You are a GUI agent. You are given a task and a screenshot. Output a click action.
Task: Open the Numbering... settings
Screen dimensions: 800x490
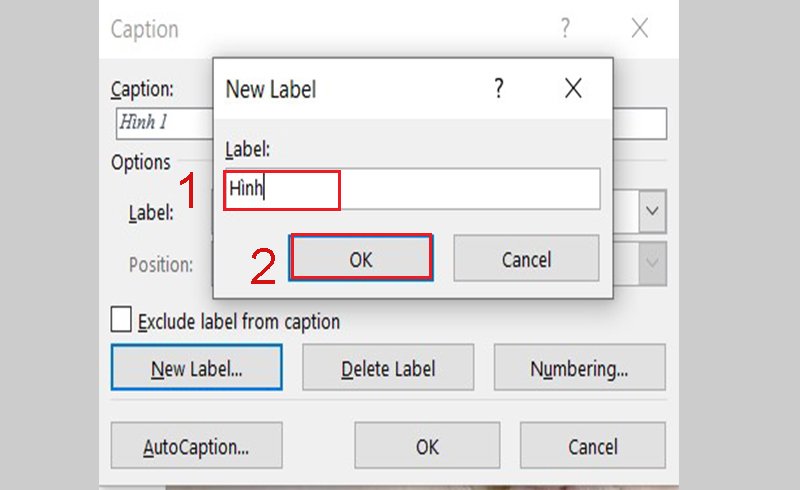580,368
